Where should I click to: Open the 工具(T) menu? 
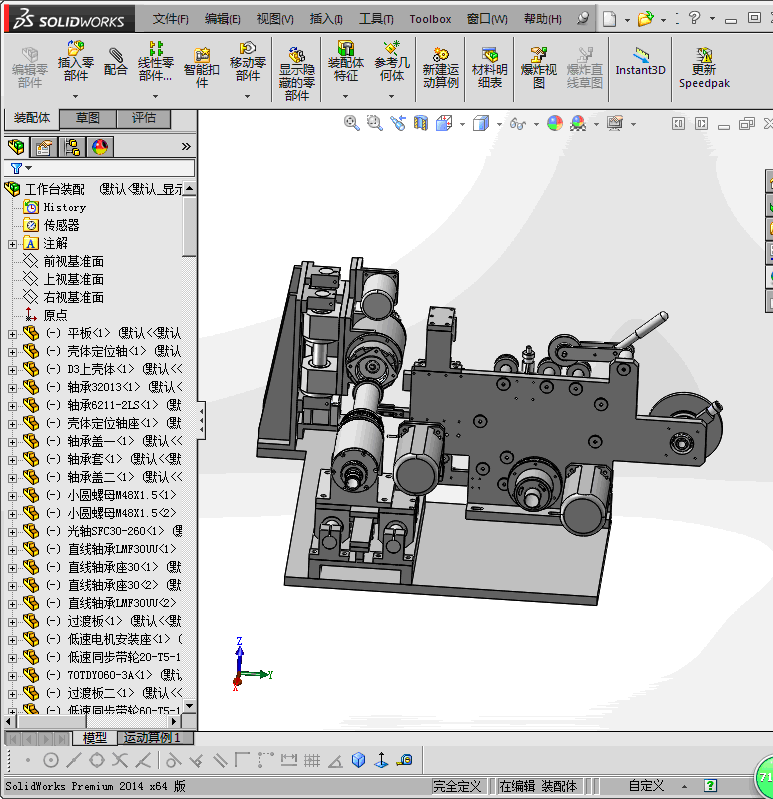(376, 19)
